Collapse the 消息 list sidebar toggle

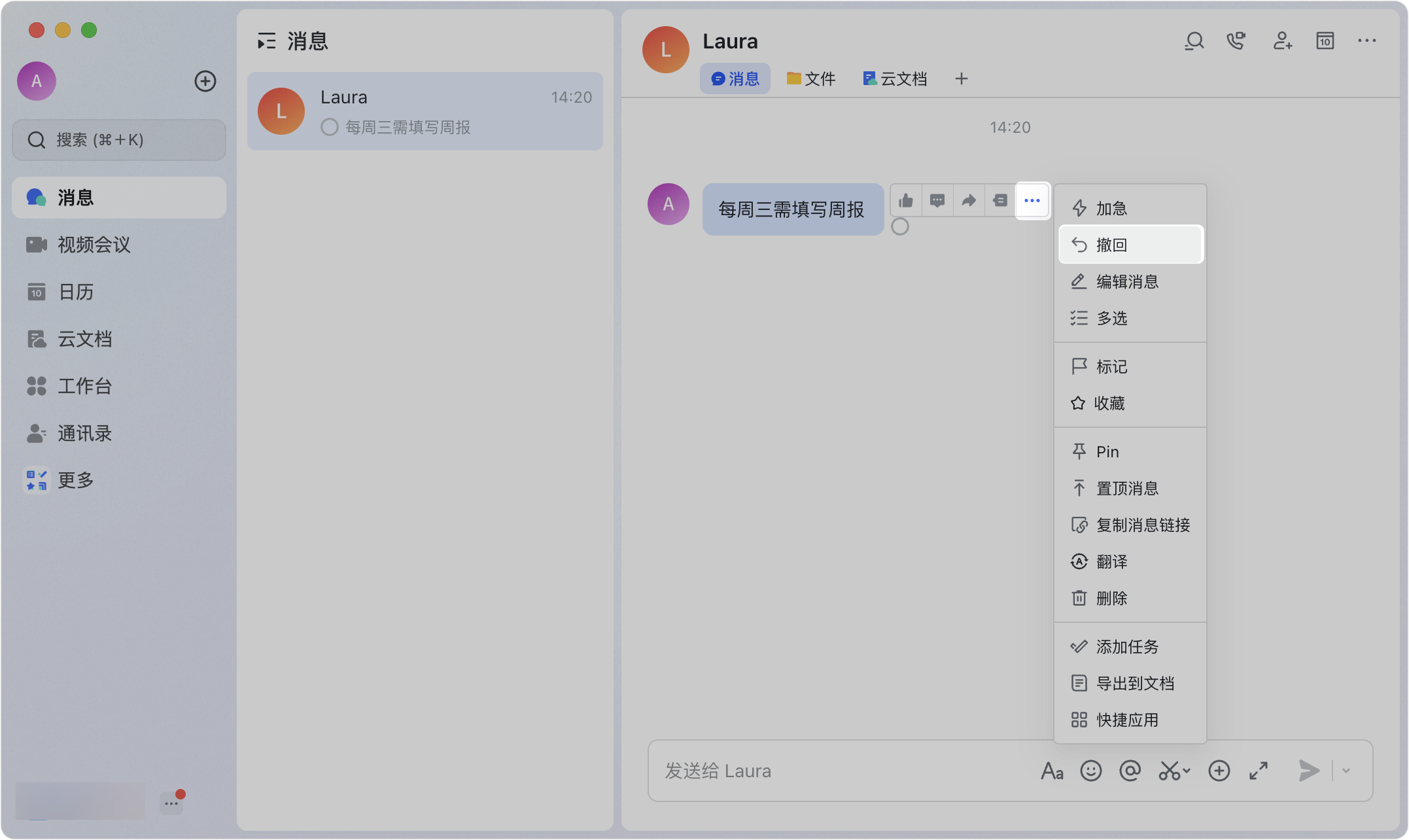[266, 41]
